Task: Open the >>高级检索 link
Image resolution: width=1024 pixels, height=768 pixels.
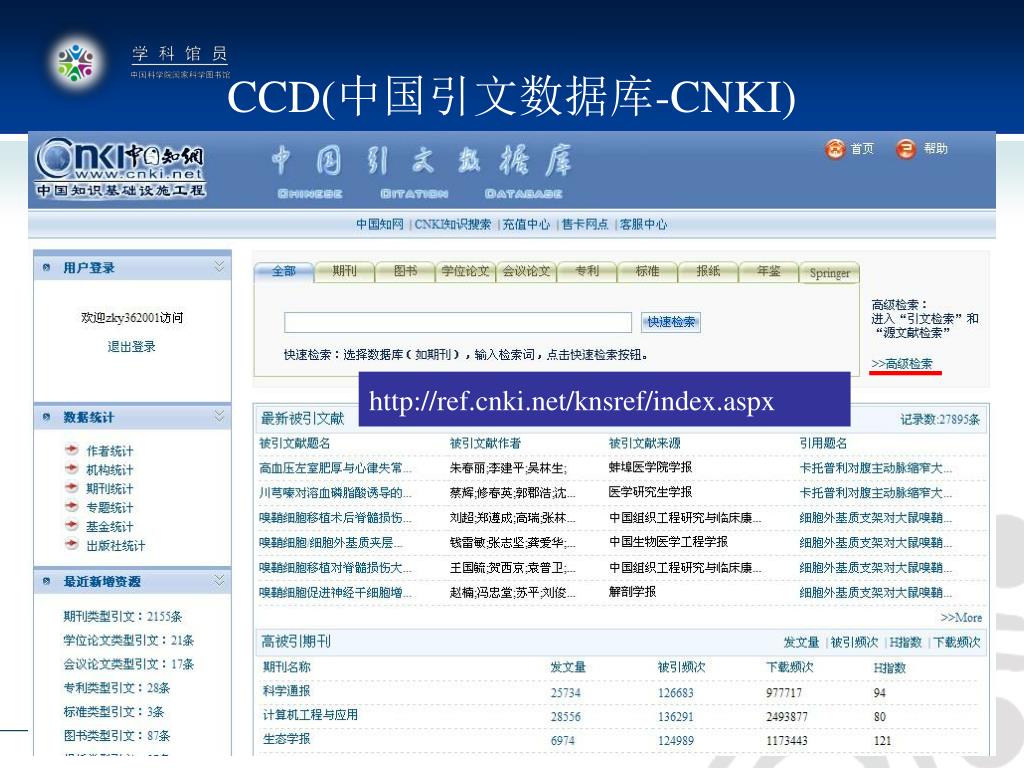Action: click(x=902, y=364)
